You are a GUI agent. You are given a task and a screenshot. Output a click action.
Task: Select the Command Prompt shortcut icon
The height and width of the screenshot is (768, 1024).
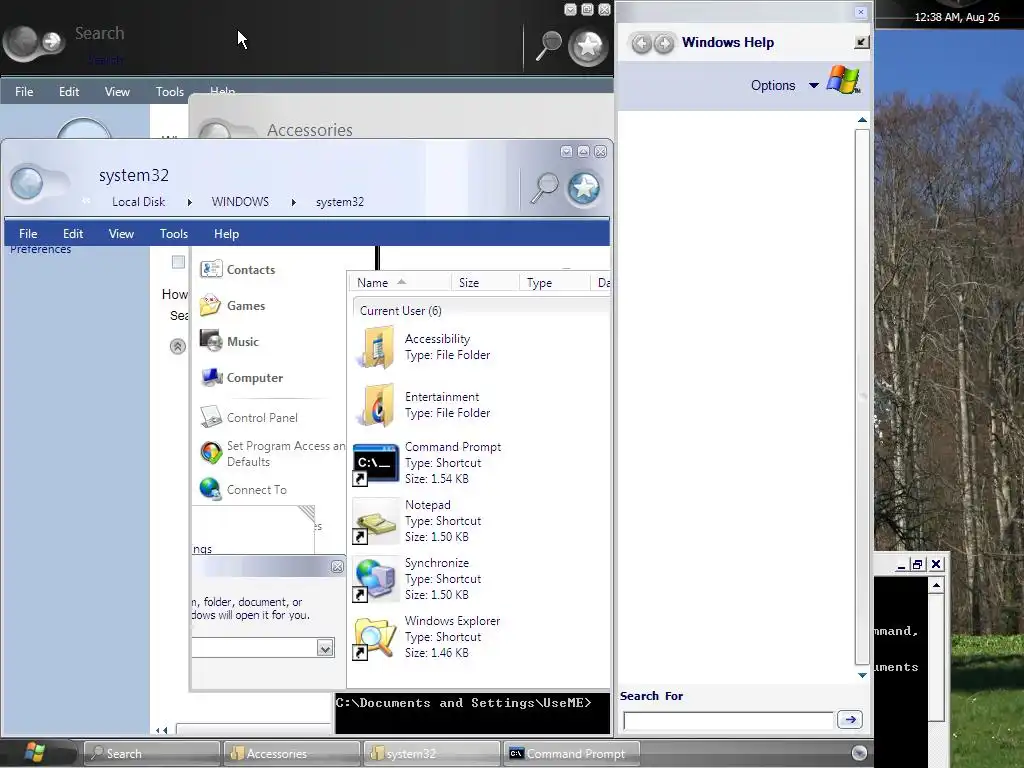(x=376, y=464)
